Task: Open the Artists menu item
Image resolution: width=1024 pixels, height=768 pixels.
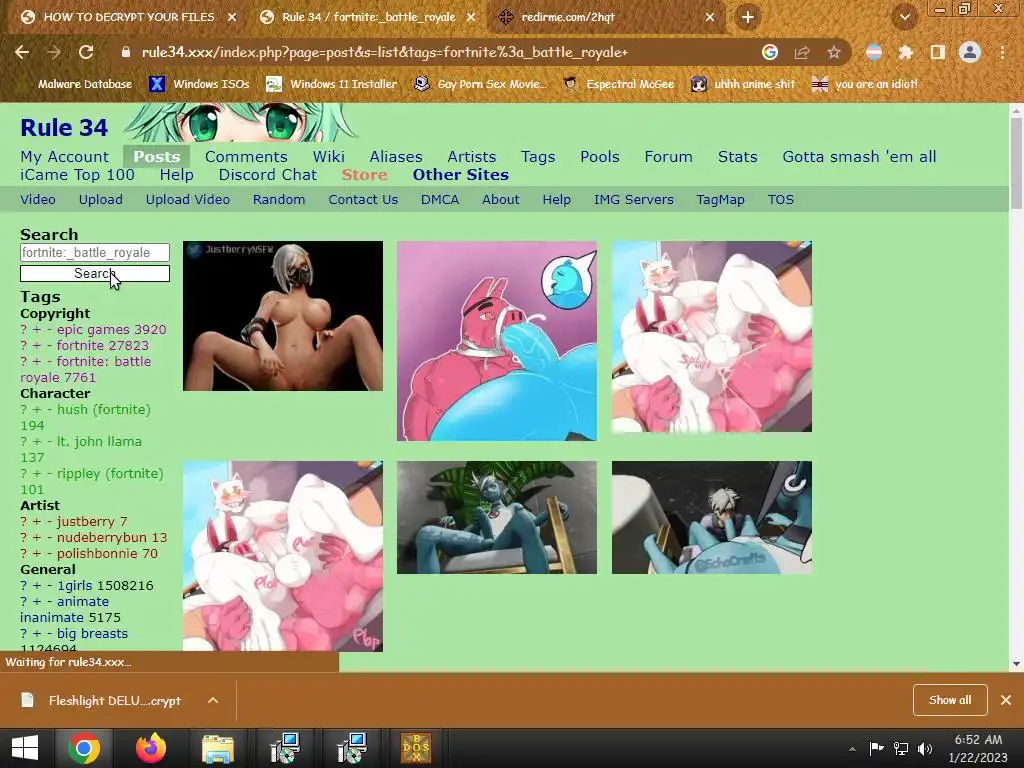Action: point(472,157)
